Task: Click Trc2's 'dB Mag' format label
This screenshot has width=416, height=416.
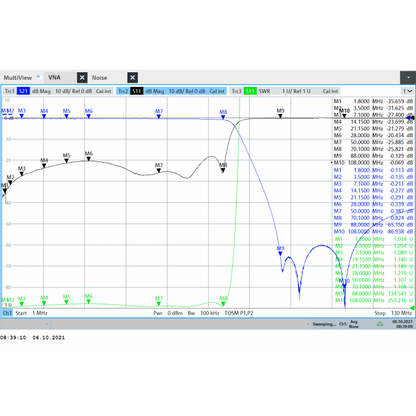Action: click(155, 91)
